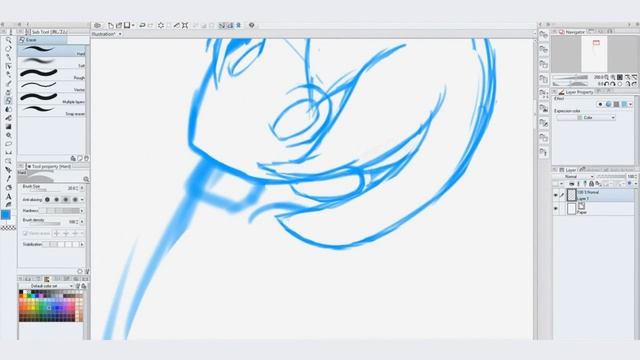This screenshot has height=360, width=640.
Task: Select the Snap eraser sub tool
Action: 51,111
